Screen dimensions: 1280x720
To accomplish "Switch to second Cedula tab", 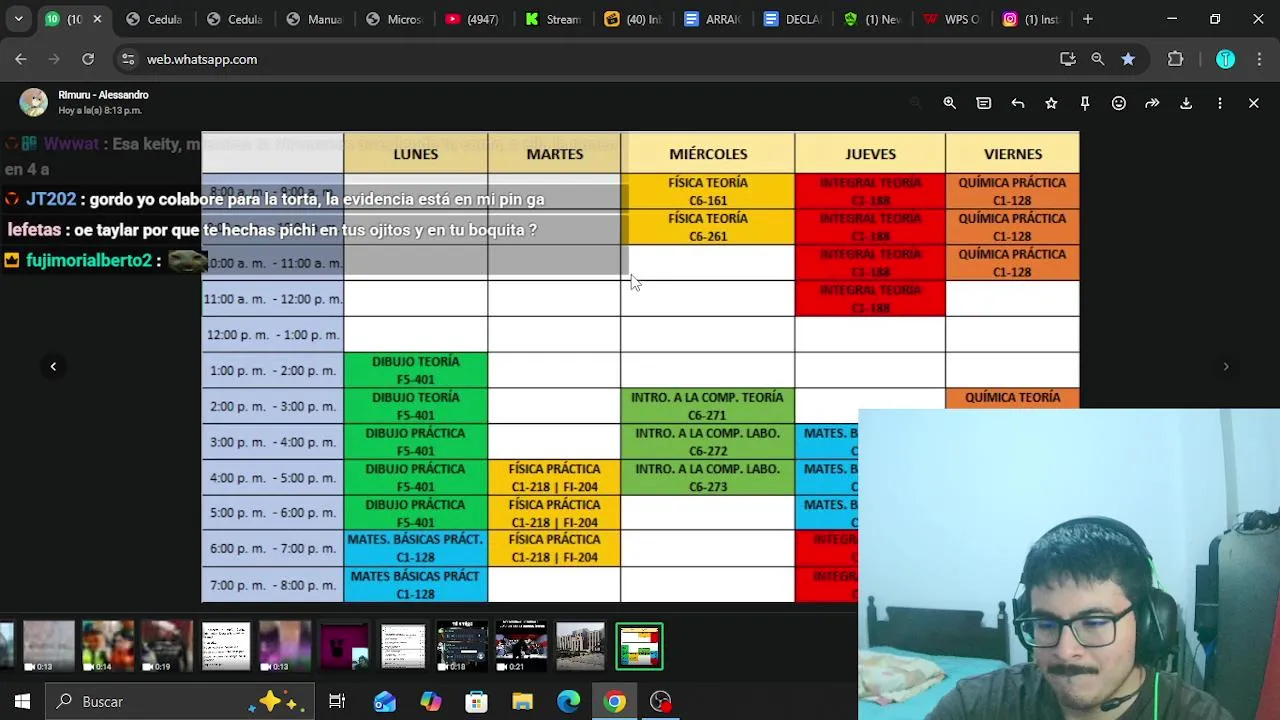I will [234, 19].
